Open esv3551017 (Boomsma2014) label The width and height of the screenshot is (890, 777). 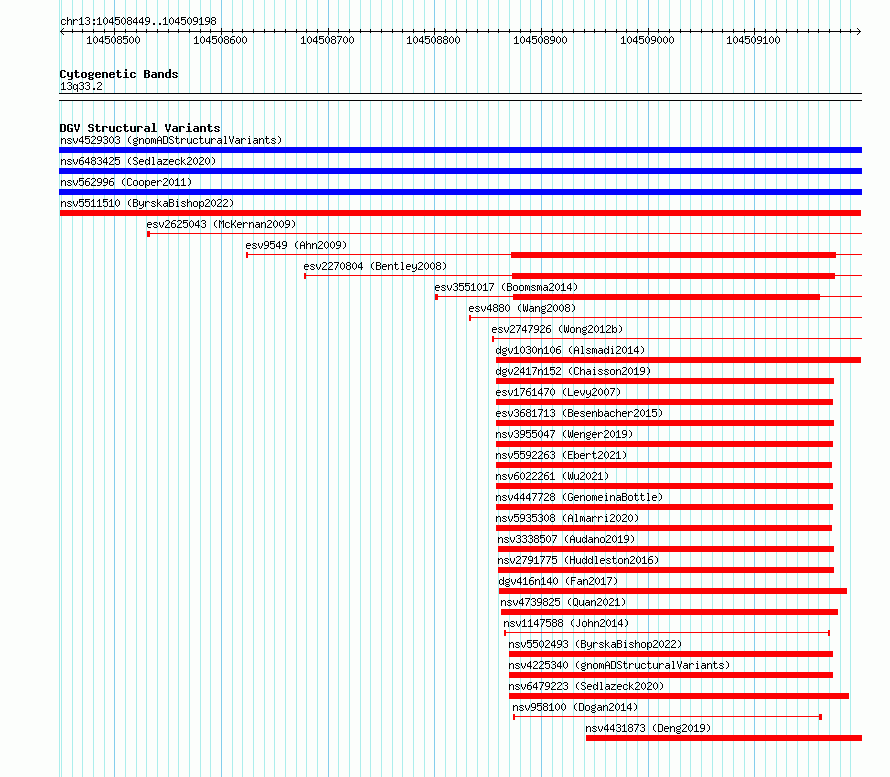[506, 287]
